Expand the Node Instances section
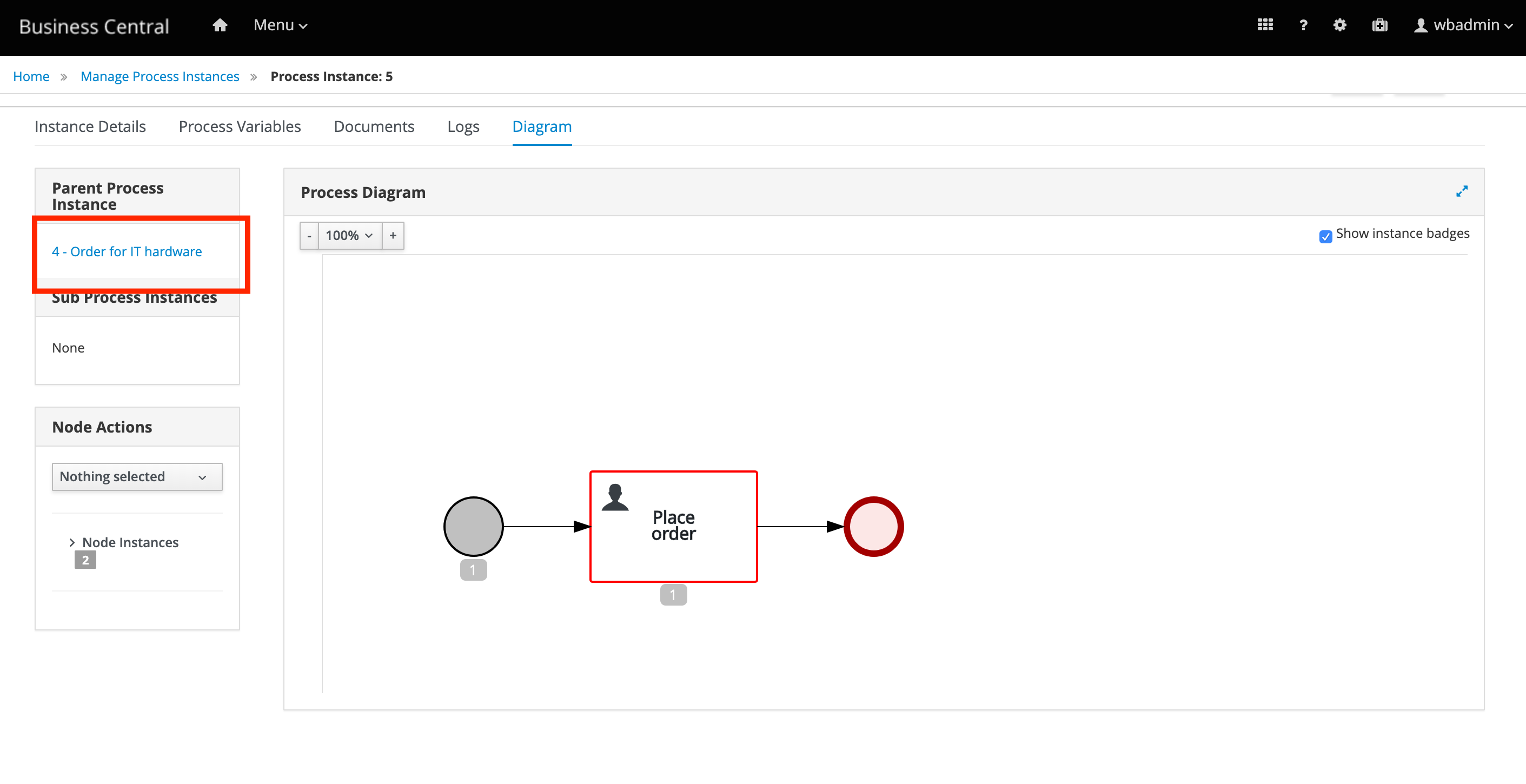Image resolution: width=1526 pixels, height=784 pixels. 123,542
